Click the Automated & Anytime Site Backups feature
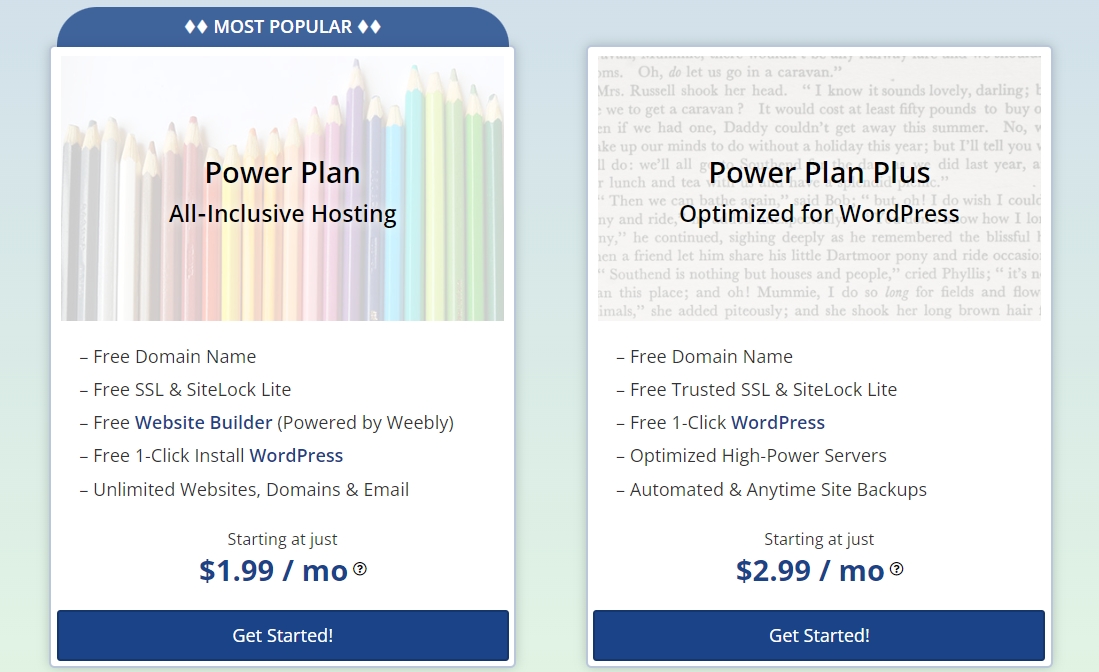 tap(771, 489)
